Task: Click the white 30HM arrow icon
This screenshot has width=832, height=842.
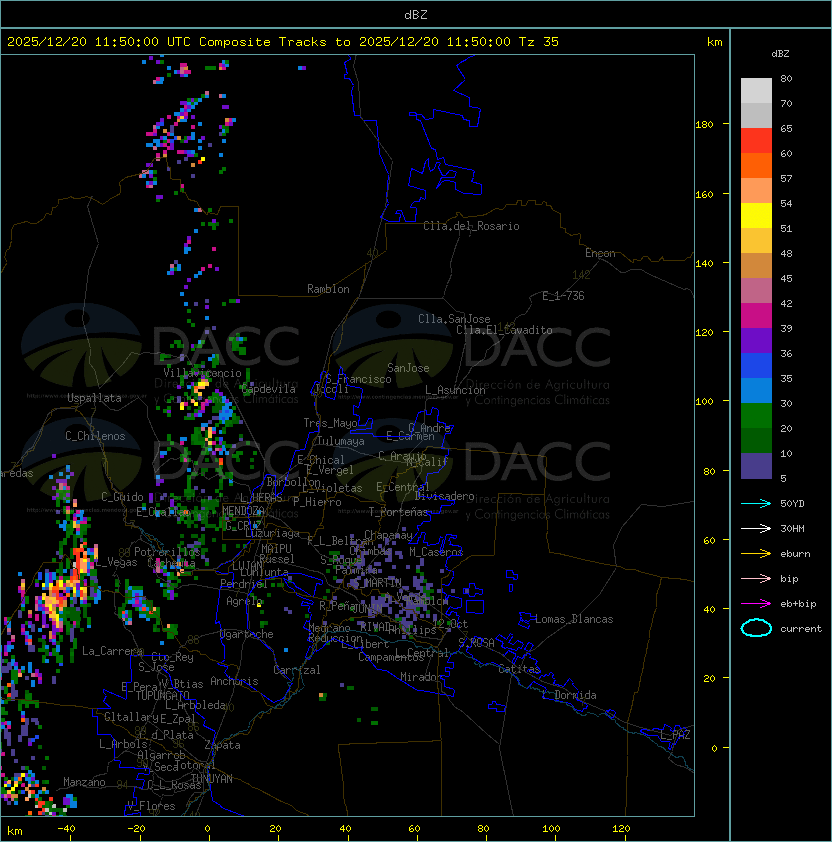Action: (756, 528)
